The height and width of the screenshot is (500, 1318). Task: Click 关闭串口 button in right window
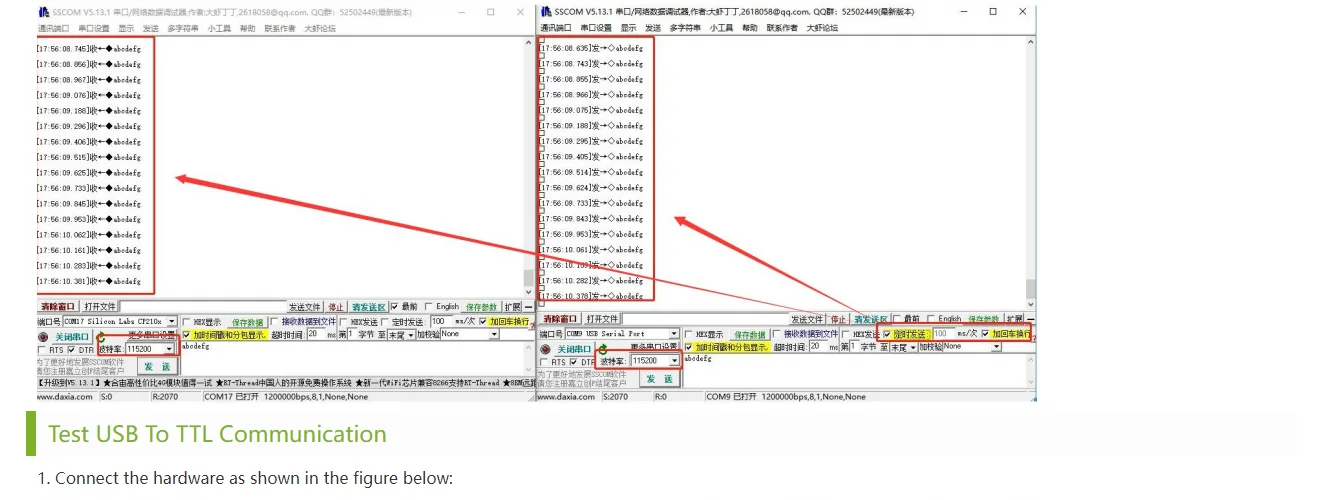(574, 349)
